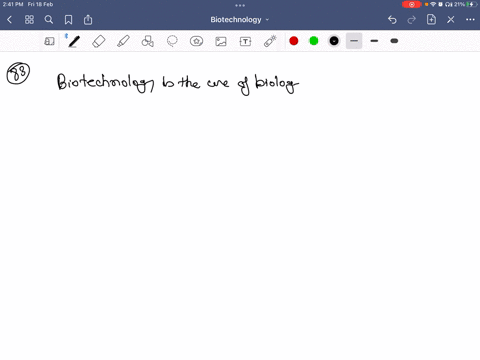The width and height of the screenshot is (480, 360).
Task: Choose the green pen color
Action: pyautogui.click(x=314, y=41)
